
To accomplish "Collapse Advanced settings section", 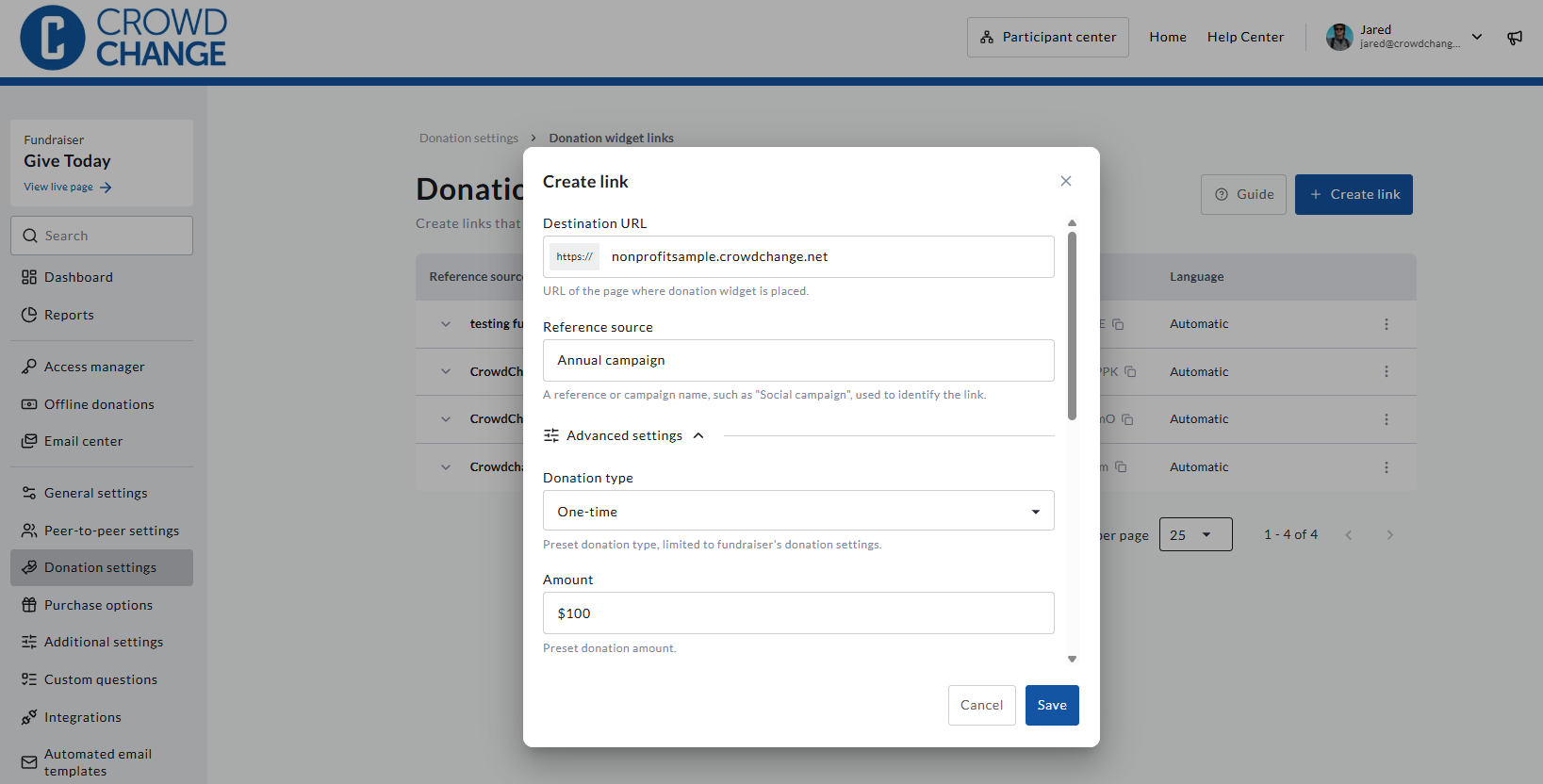I will (624, 435).
